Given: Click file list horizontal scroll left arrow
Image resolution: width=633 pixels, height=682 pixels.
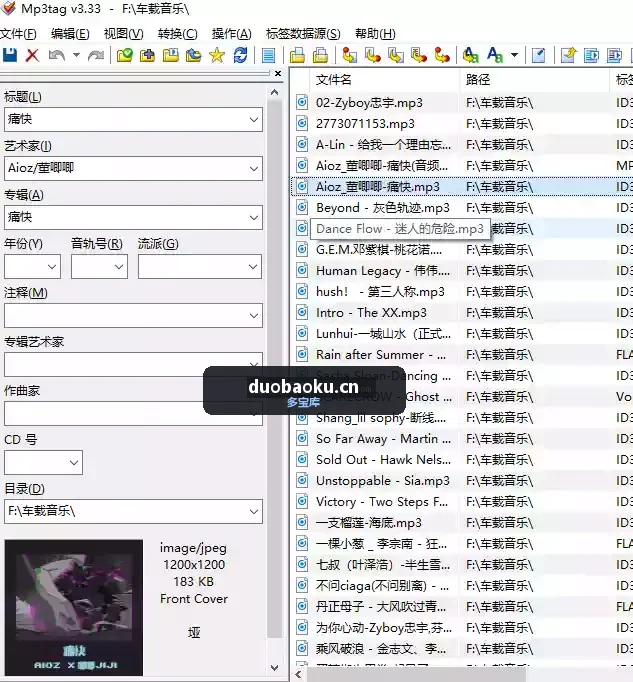Looking at the screenshot, I should coord(298,675).
